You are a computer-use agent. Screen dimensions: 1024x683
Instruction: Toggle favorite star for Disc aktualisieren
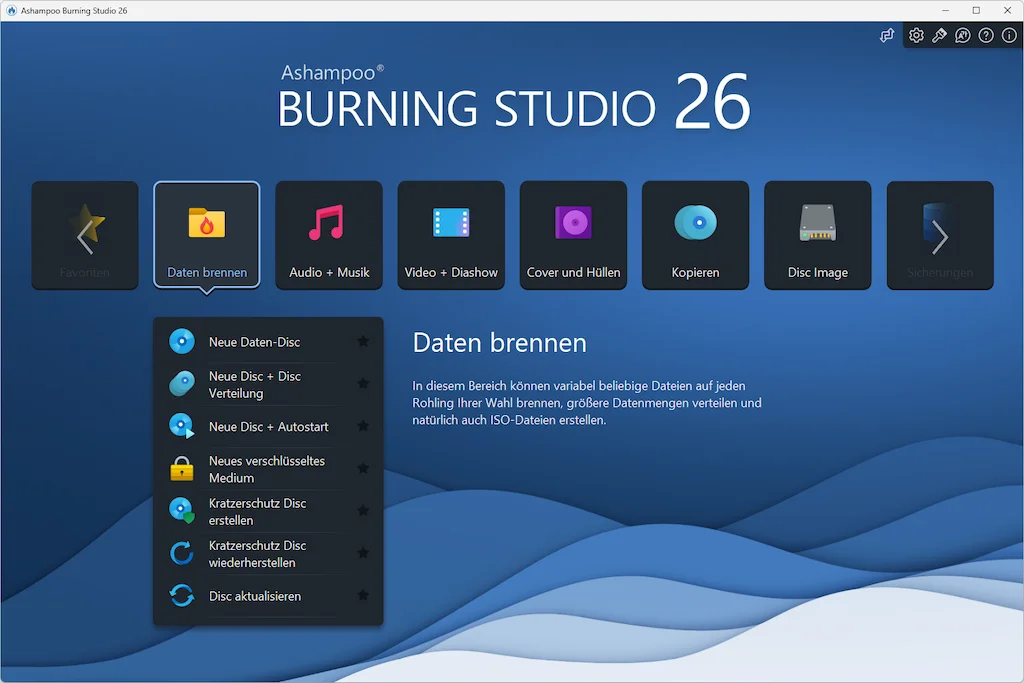click(x=363, y=595)
